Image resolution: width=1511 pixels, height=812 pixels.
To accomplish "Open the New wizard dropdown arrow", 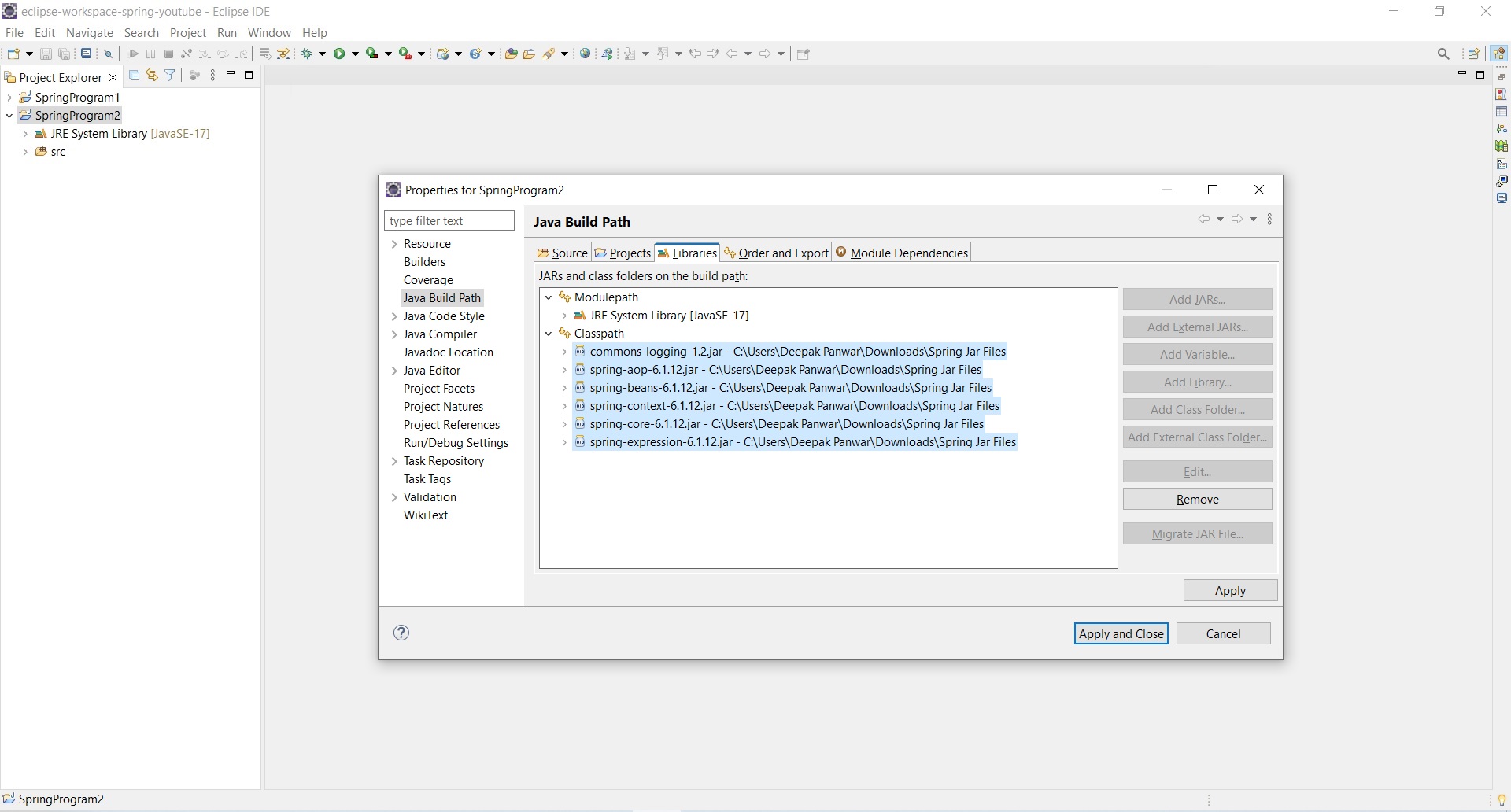I will [x=29, y=54].
